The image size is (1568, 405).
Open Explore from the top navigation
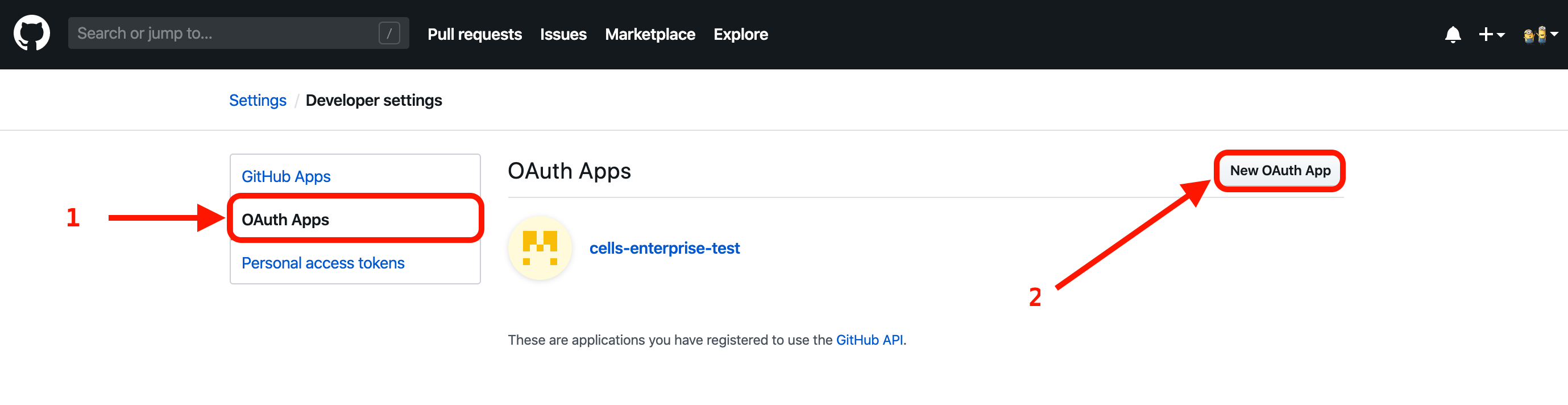point(740,34)
